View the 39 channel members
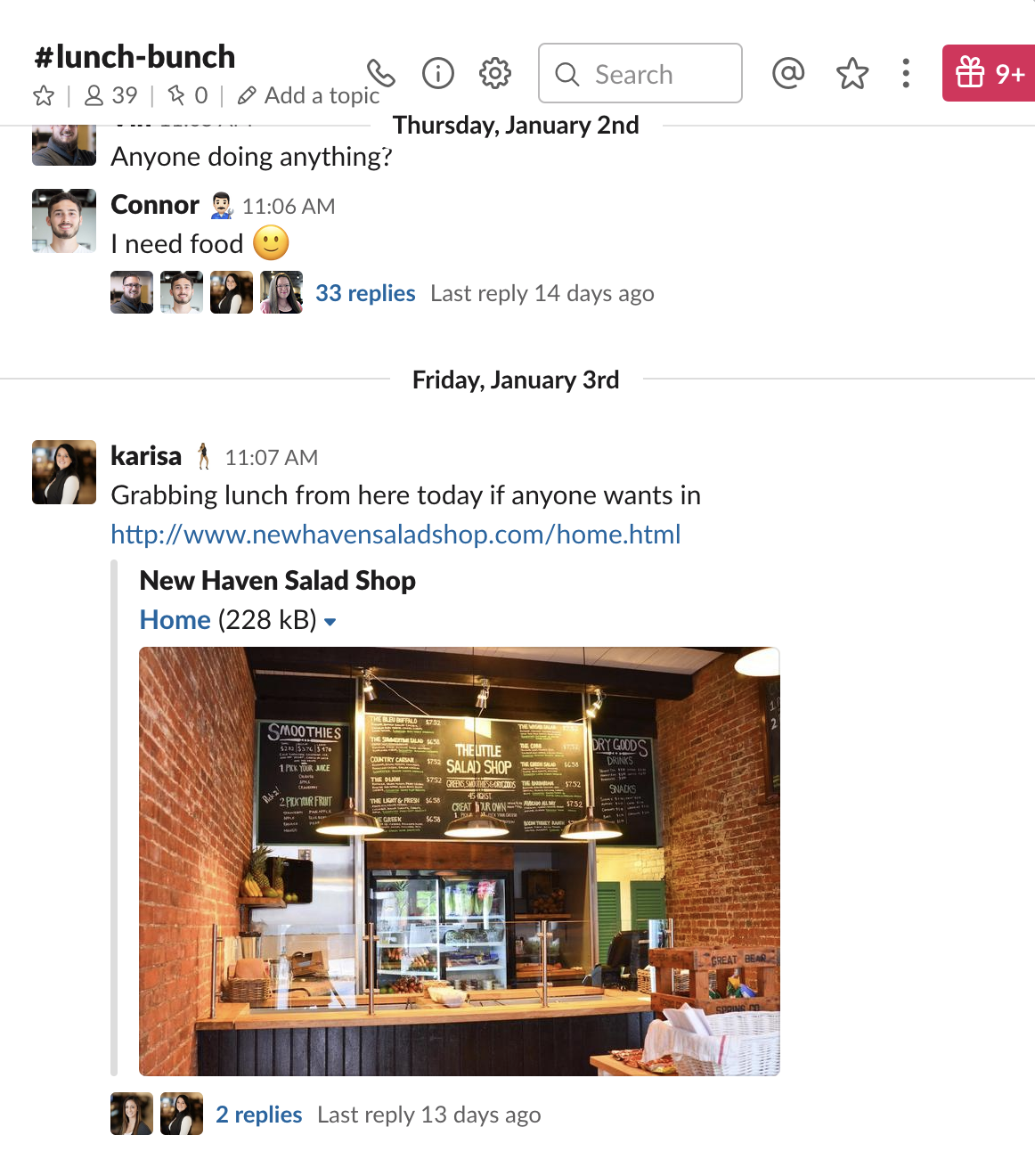This screenshot has width=1035, height=1176. click(111, 95)
